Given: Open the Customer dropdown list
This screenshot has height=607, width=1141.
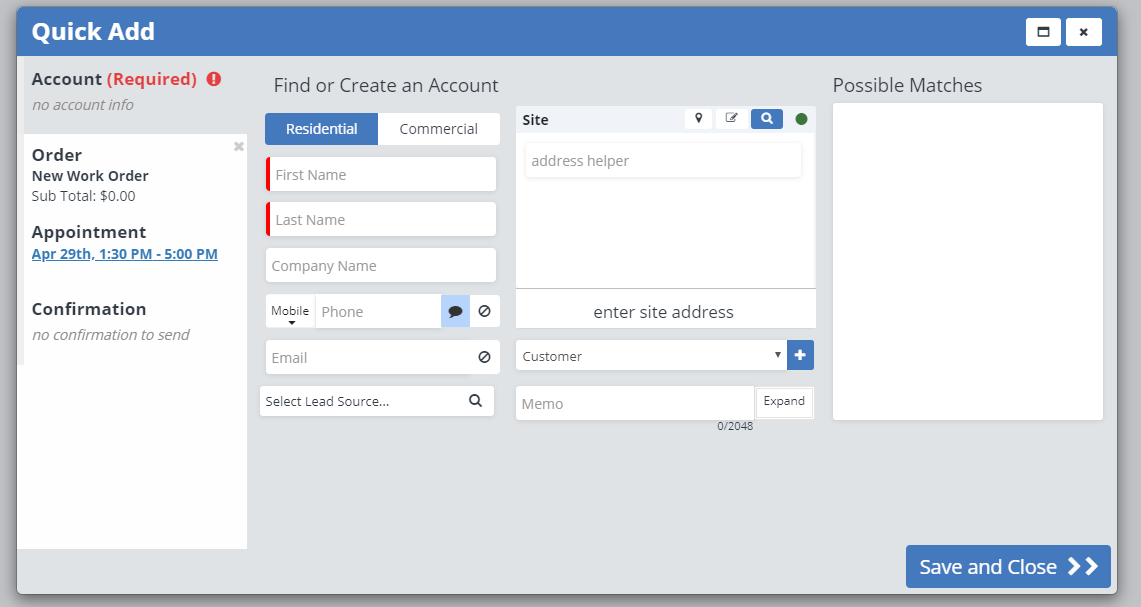Looking at the screenshot, I should tap(651, 356).
